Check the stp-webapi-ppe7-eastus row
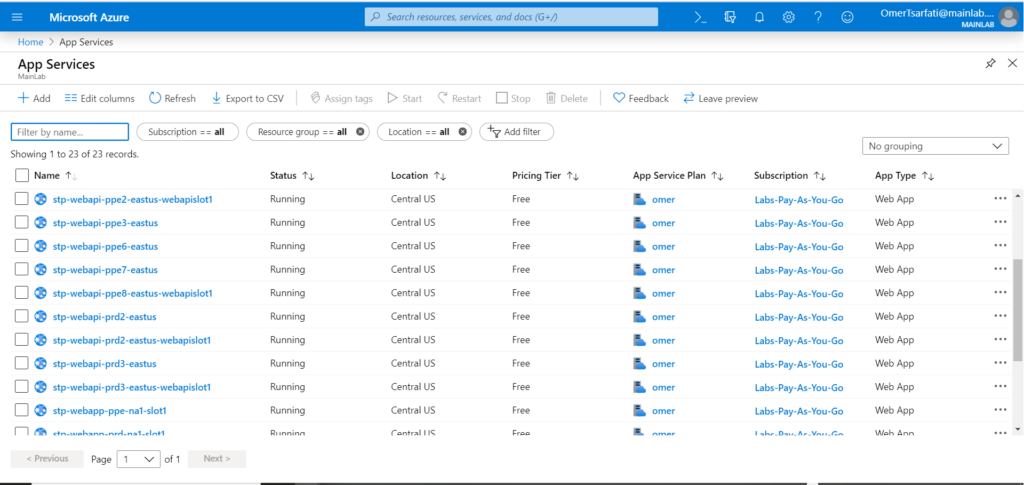1024x485 pixels. (22, 270)
